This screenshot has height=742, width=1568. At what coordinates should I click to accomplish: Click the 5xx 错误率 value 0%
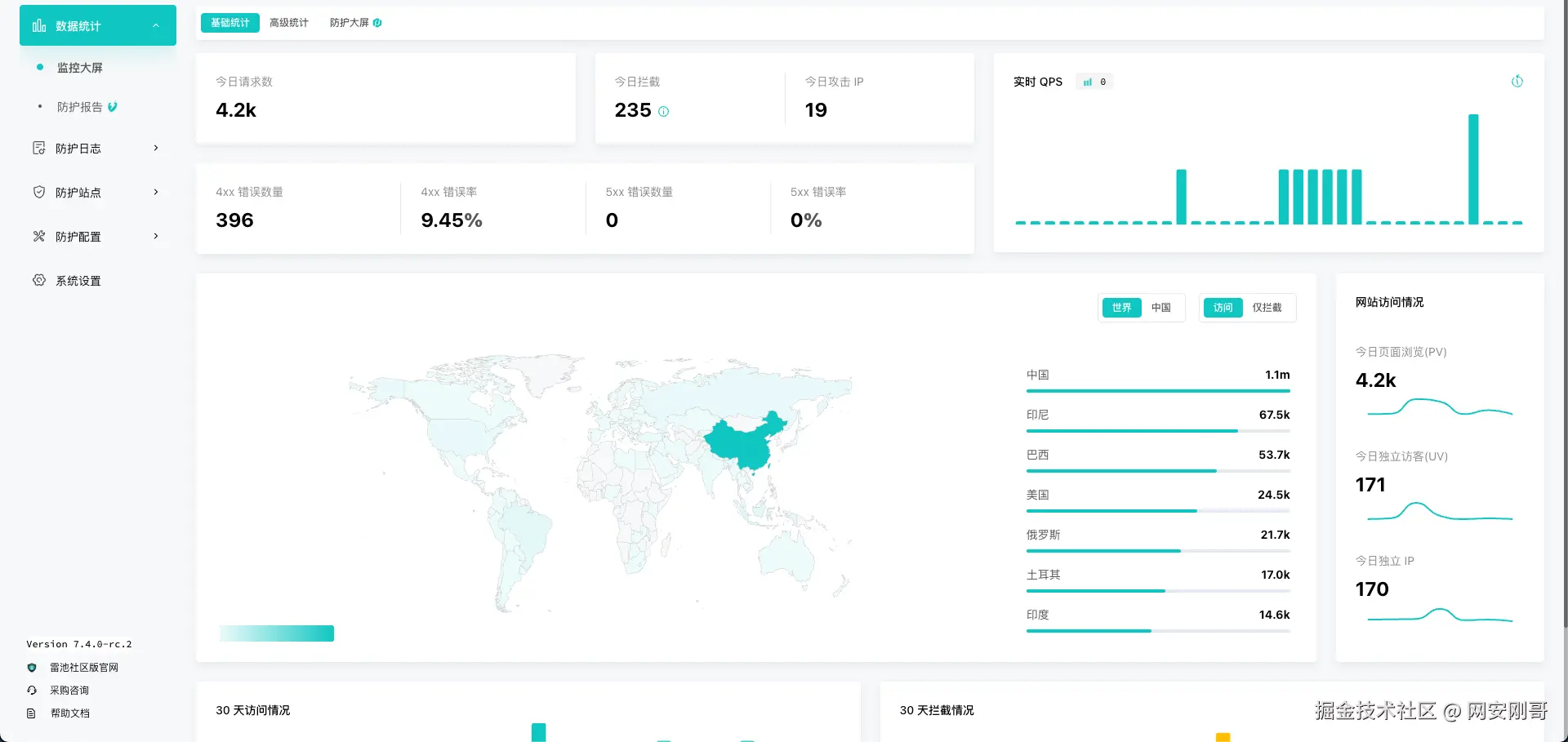coord(806,220)
